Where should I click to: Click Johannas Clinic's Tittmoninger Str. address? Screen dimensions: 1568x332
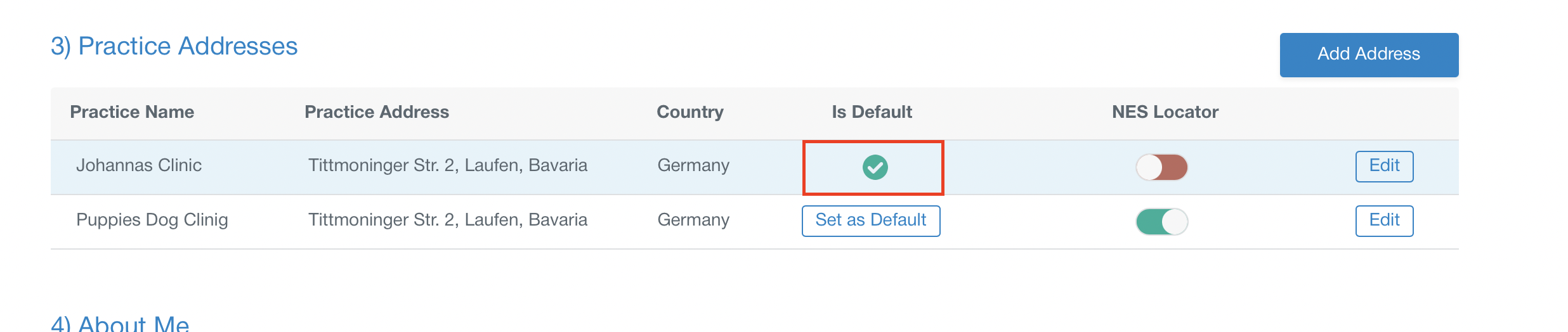(x=448, y=165)
